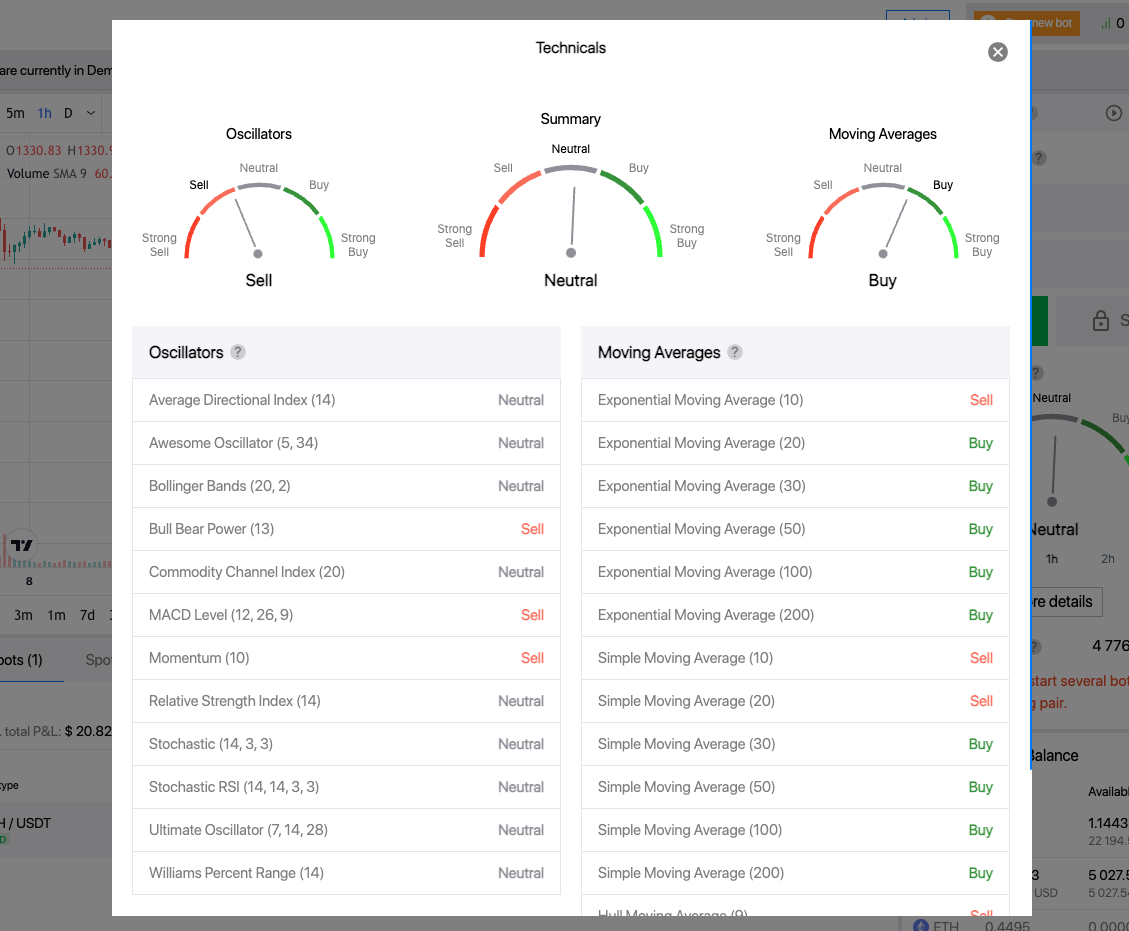Click the TradingView logo on the chart
Screen dimensions: 1129x931
coord(22,546)
